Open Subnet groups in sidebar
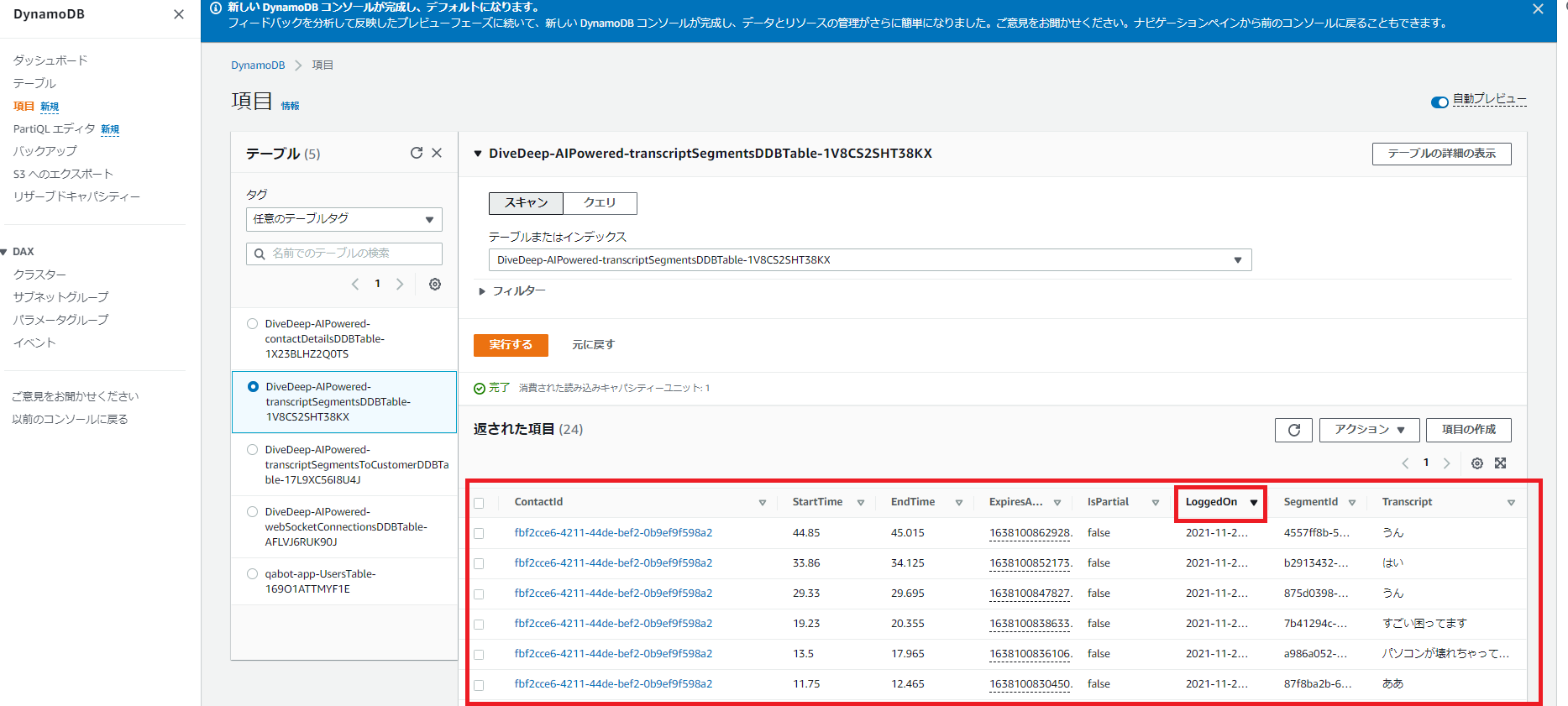This screenshot has height=706, width=1568. (60, 297)
